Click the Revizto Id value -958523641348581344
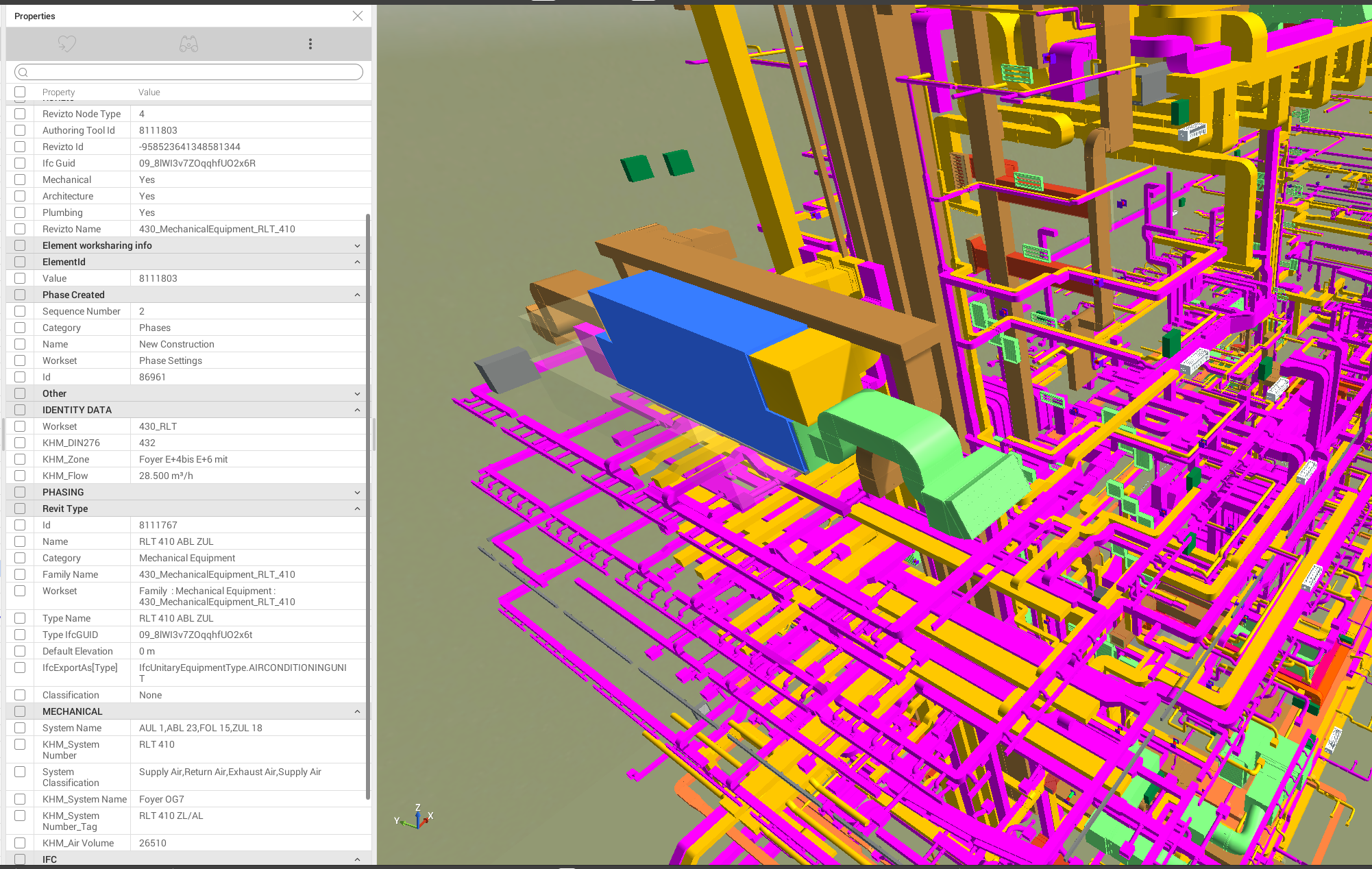 (190, 147)
